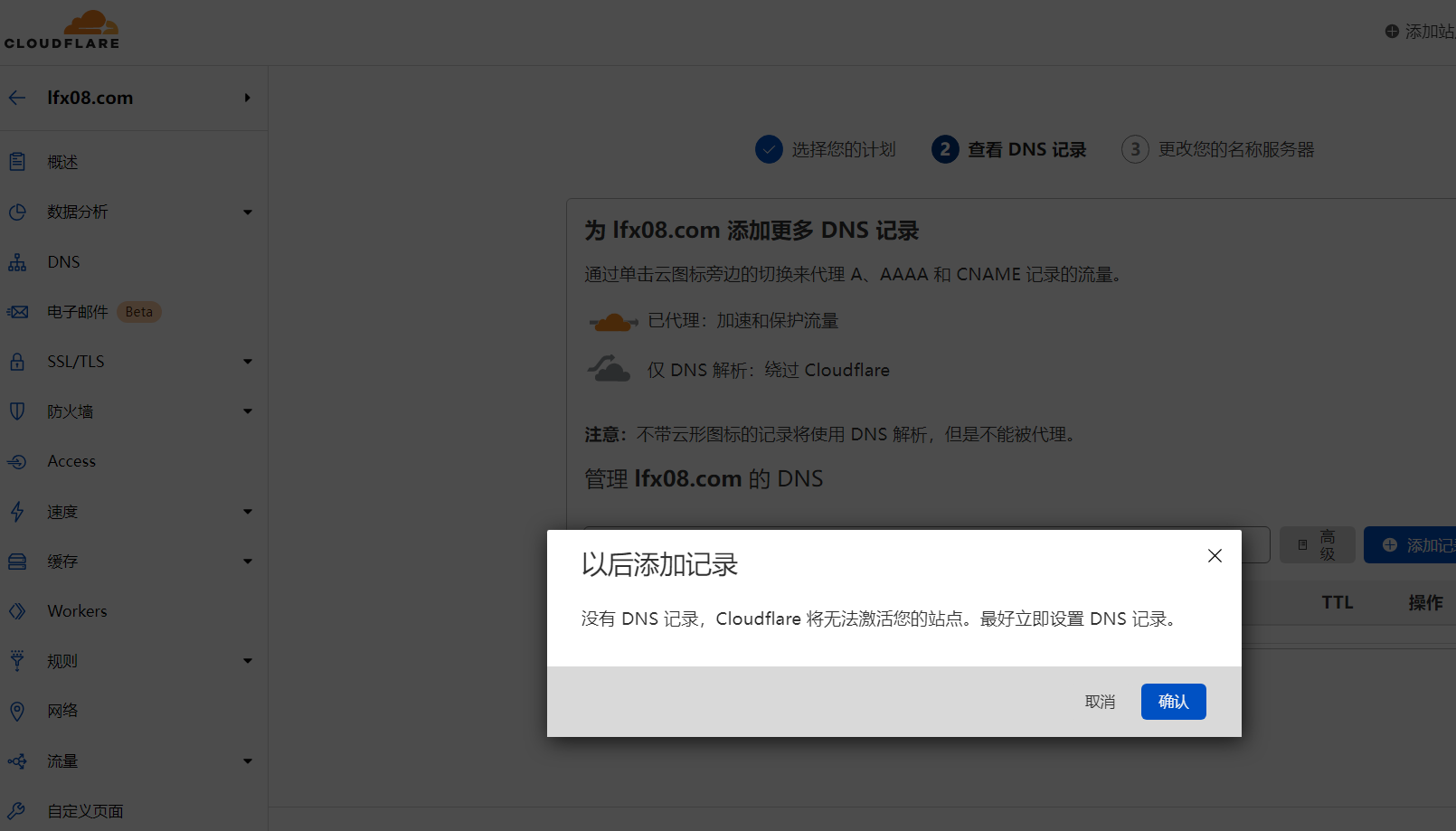Click the 以后添加记录 dialog title

point(660,564)
